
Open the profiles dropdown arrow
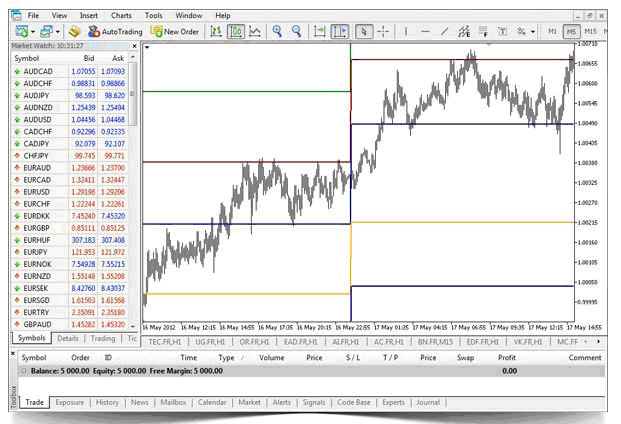(x=59, y=32)
